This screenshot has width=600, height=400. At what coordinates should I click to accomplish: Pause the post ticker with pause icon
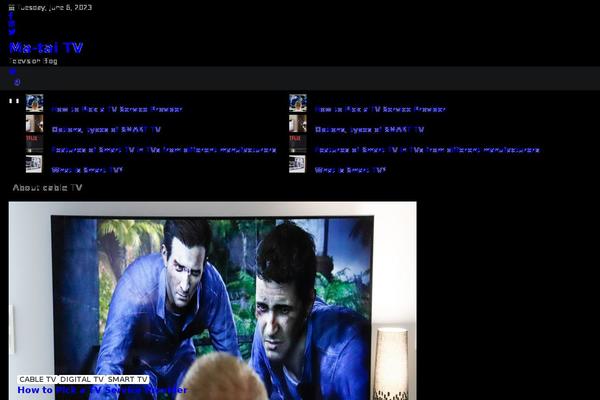tap(14, 101)
